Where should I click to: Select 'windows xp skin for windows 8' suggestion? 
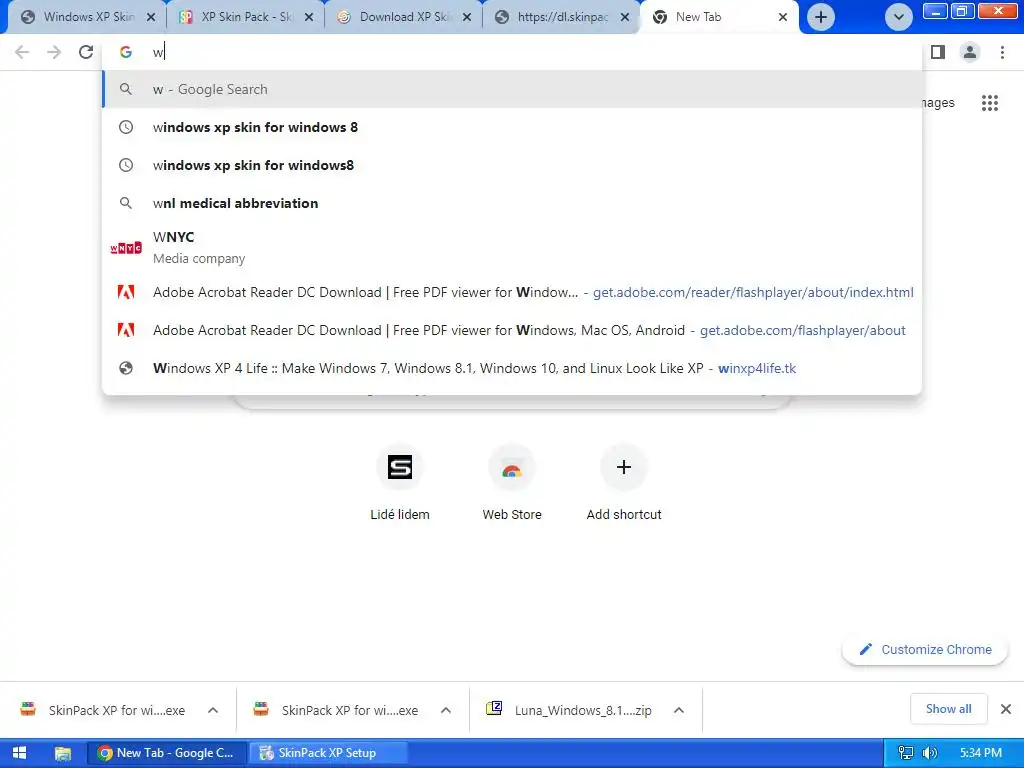click(512, 127)
